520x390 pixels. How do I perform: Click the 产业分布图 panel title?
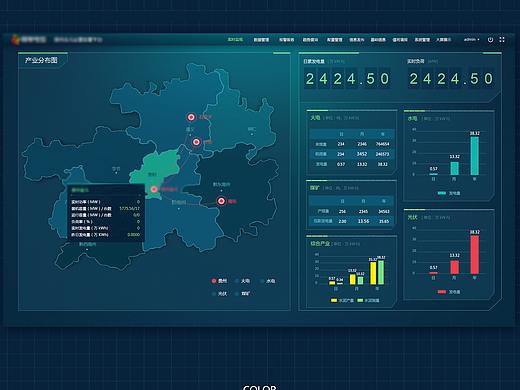41,60
